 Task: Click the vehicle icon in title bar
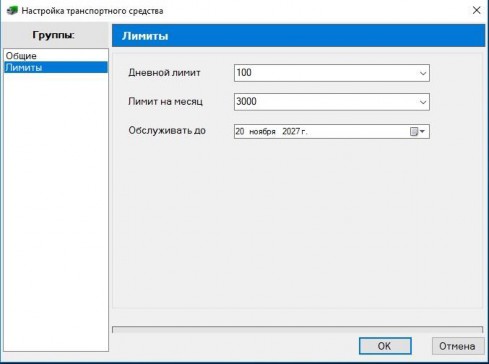[x=12, y=10]
